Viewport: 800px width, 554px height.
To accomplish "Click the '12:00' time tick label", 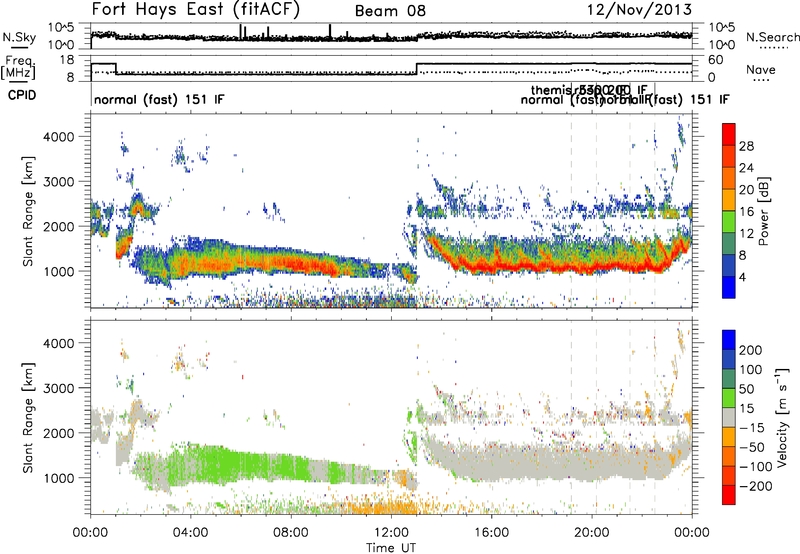I will click(391, 533).
